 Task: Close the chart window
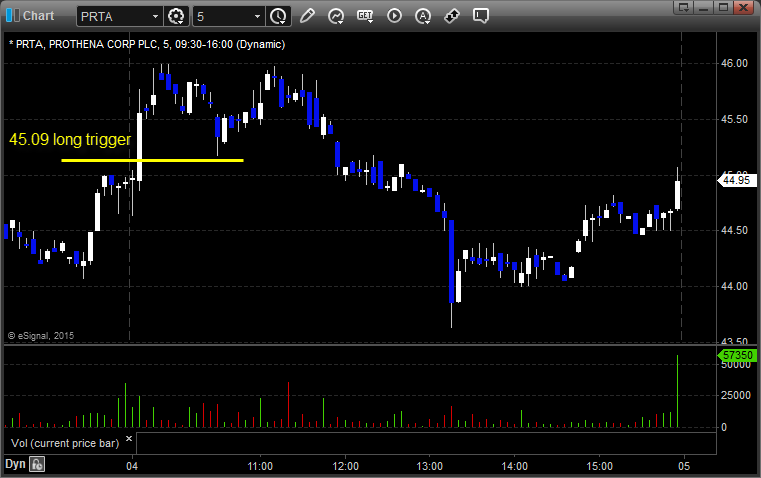pyautogui.click(x=743, y=7)
